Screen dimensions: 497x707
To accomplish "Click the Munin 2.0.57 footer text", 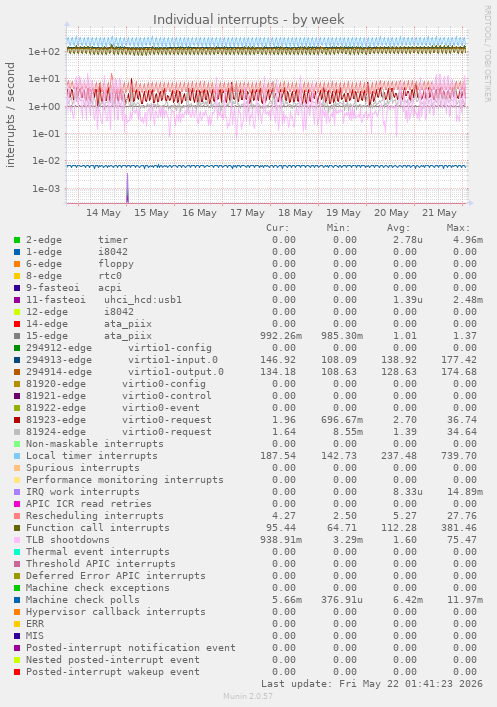I will pyautogui.click(x=248, y=696).
